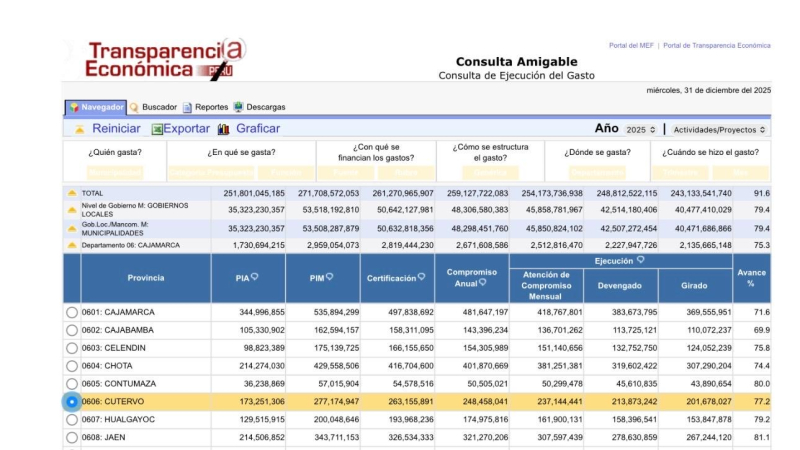Open the Portal de Transparencia Económica link
The image size is (800, 450).
(716, 46)
